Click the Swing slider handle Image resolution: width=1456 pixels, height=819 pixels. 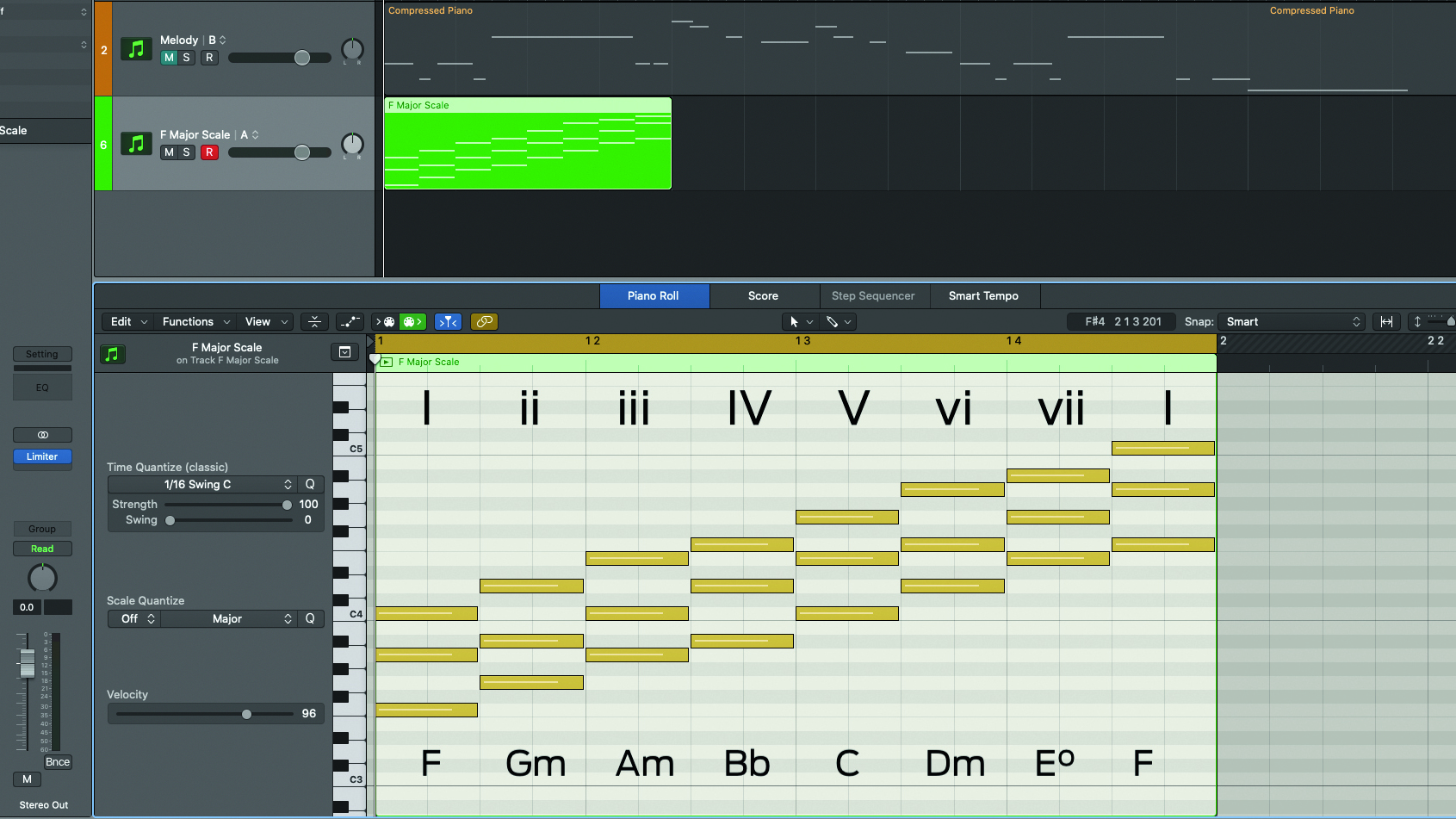[170, 520]
